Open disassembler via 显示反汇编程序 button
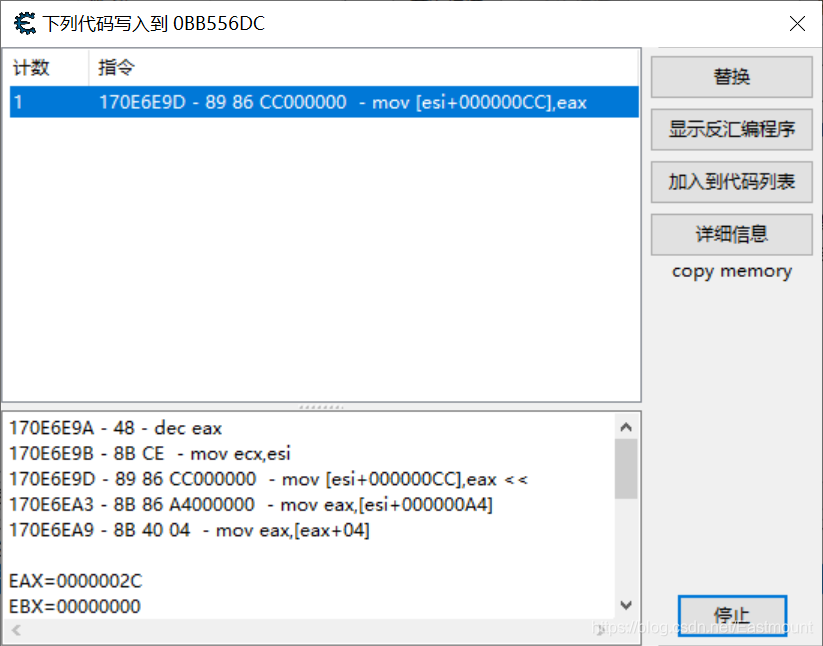823x646 pixels. [x=732, y=130]
